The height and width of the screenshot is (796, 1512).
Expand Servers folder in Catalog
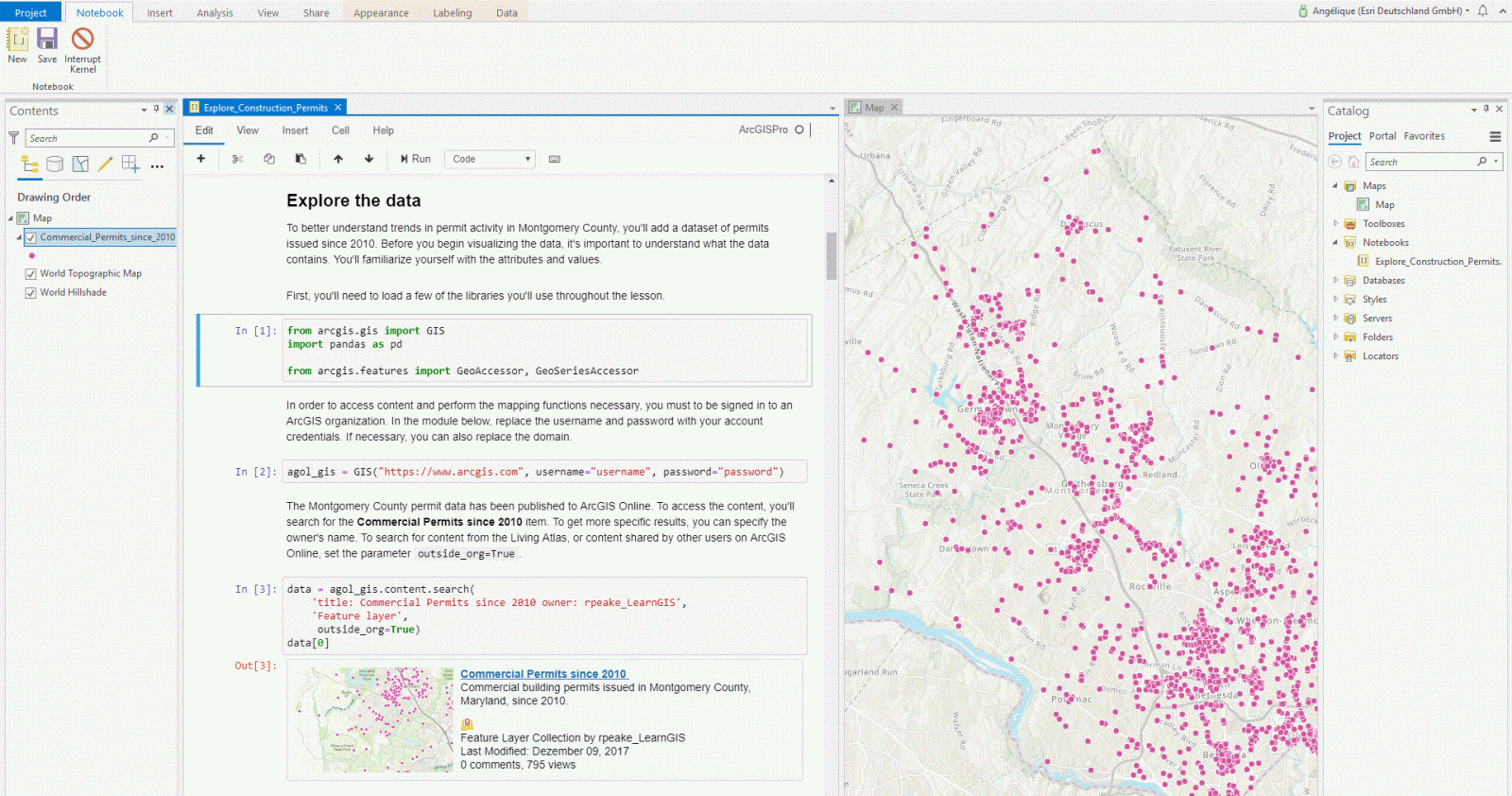pos(1335,318)
